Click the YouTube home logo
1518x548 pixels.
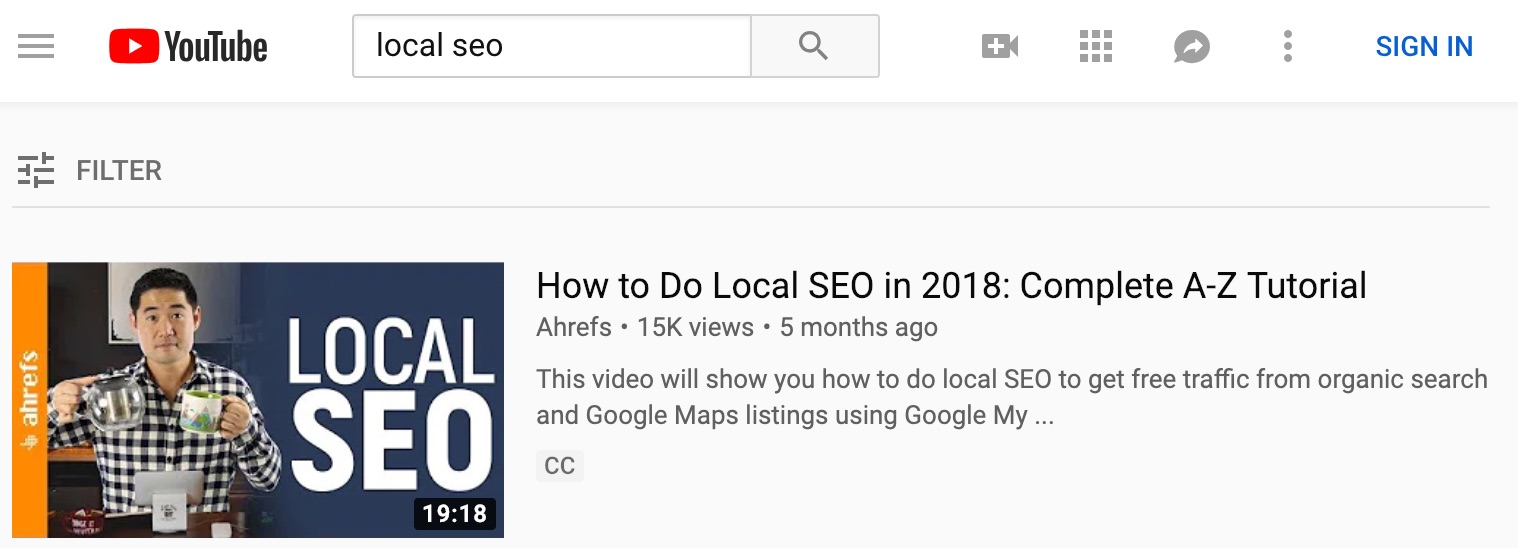(188, 46)
